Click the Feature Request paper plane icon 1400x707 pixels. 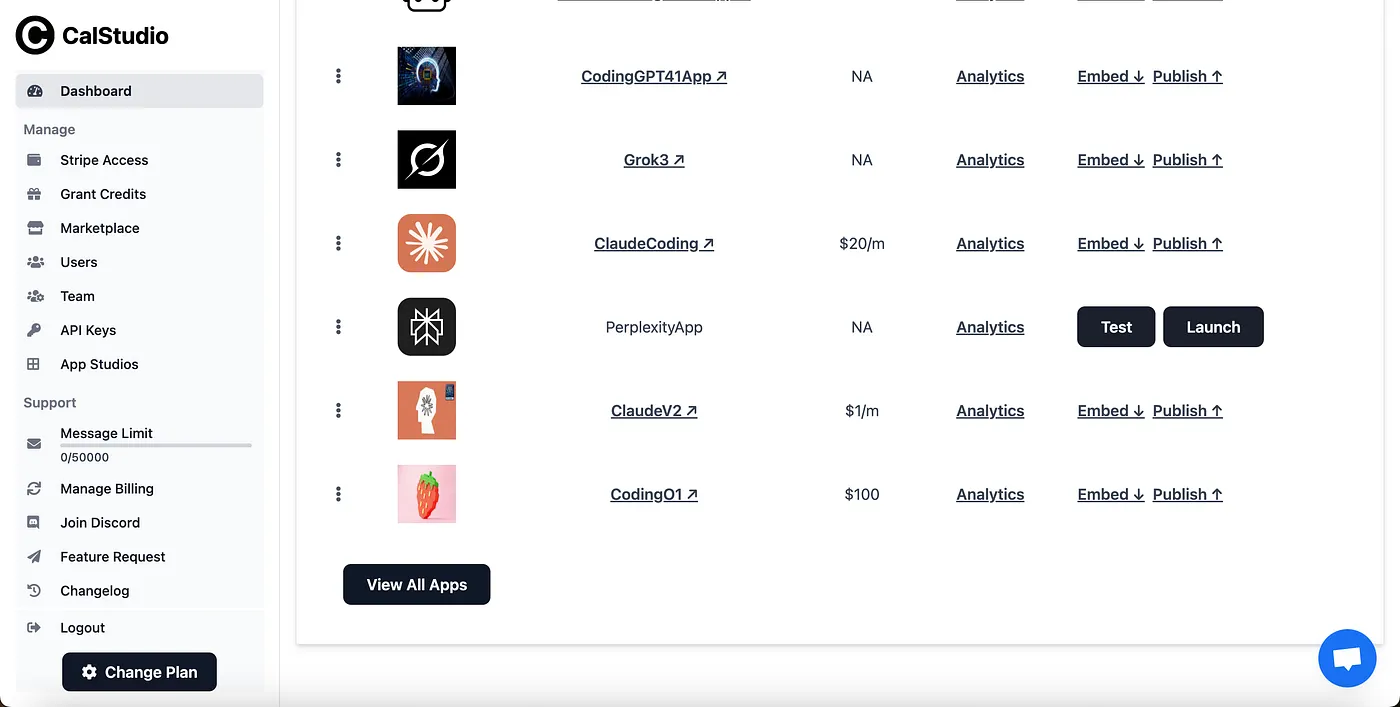[x=35, y=556]
